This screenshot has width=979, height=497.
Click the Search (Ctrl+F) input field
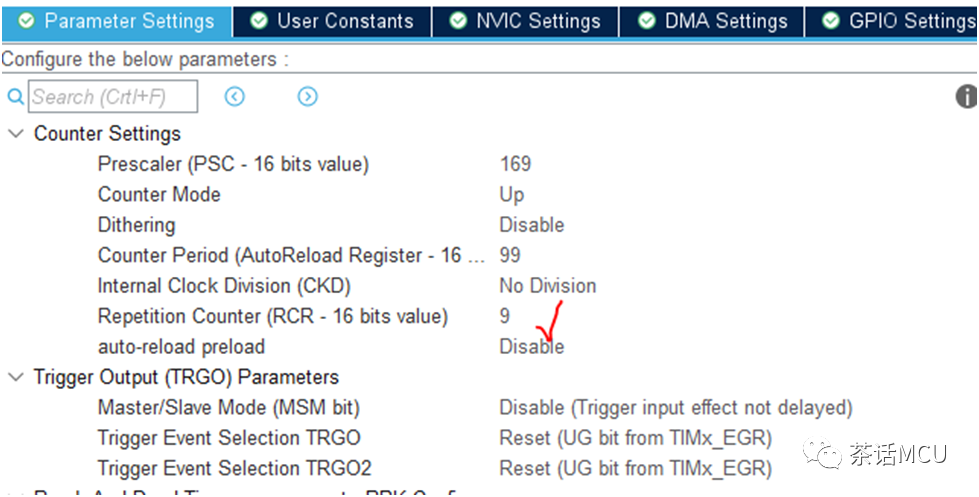(x=113, y=97)
